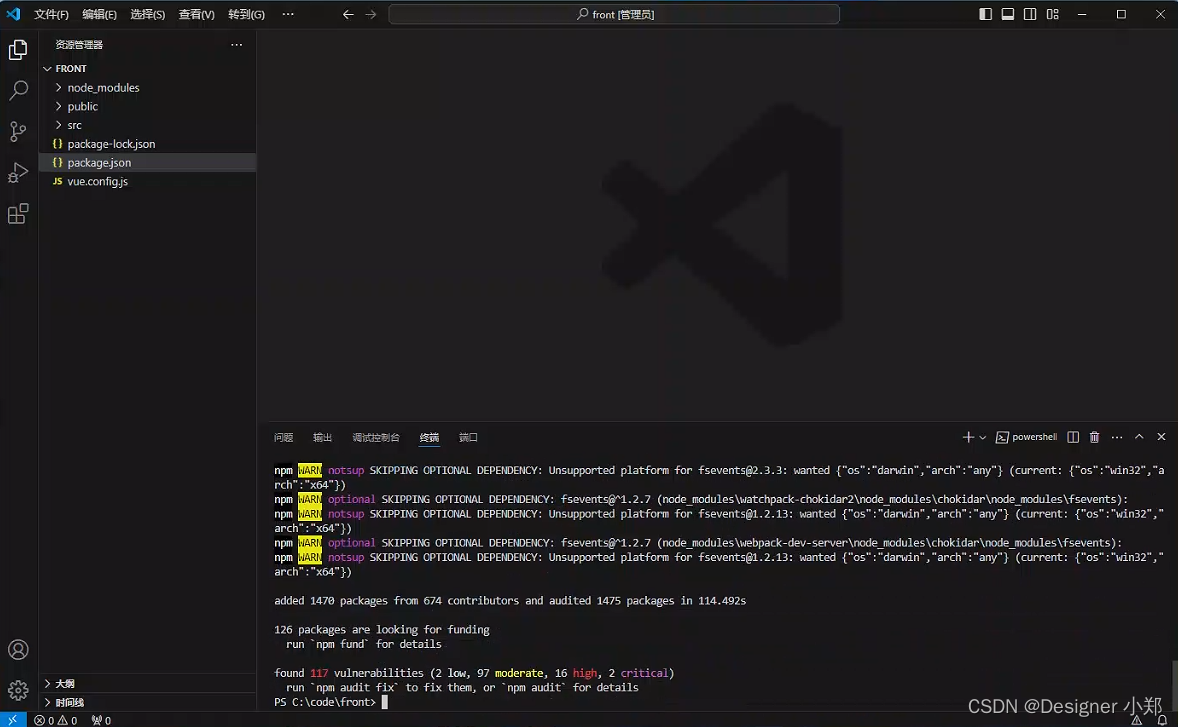Click the VS Code logo in title bar
Viewport: 1178px width, 727px height.
14,14
